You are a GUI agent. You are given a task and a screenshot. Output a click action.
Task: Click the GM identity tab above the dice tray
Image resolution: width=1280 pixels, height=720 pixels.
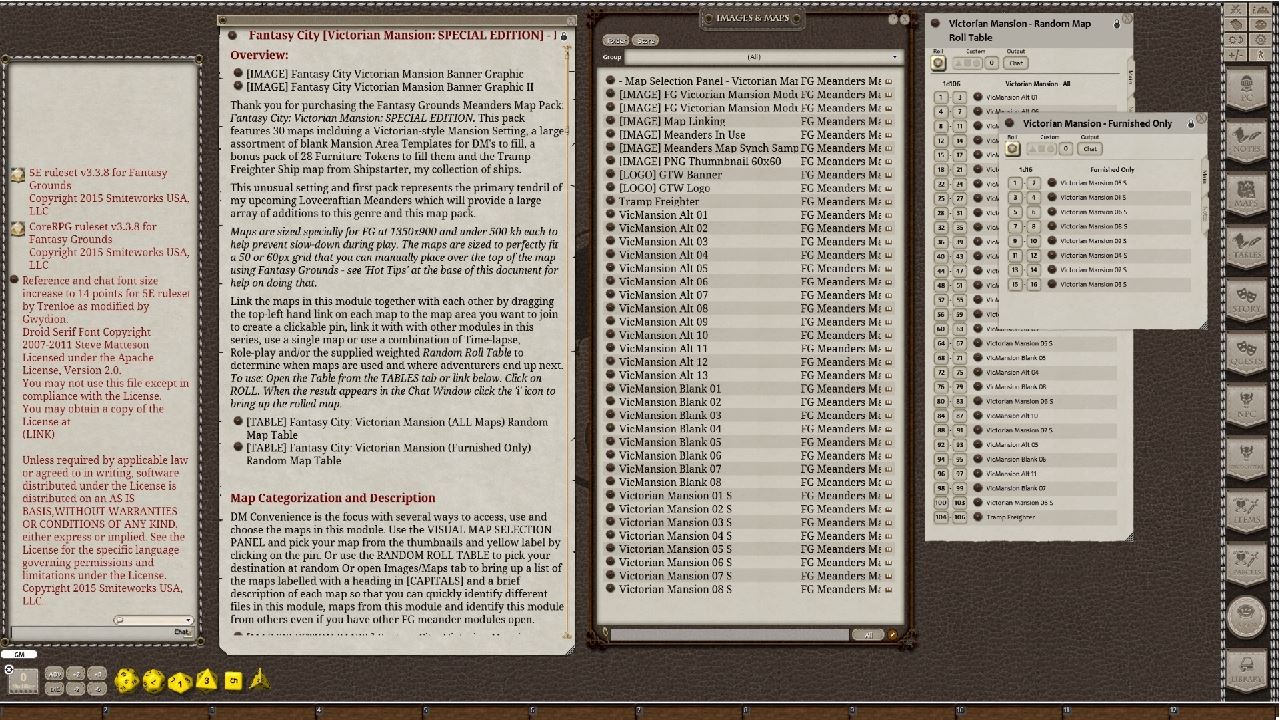(17, 653)
